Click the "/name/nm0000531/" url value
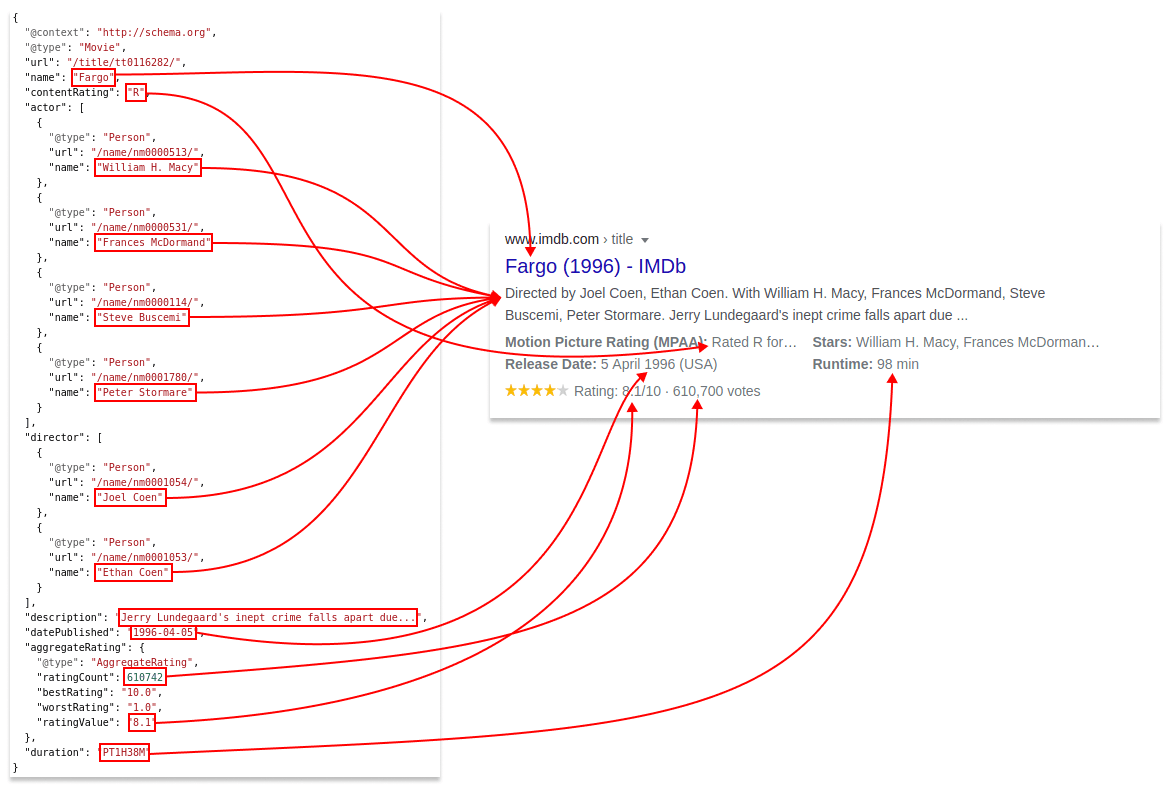This screenshot has width=1170, height=787. [x=145, y=228]
